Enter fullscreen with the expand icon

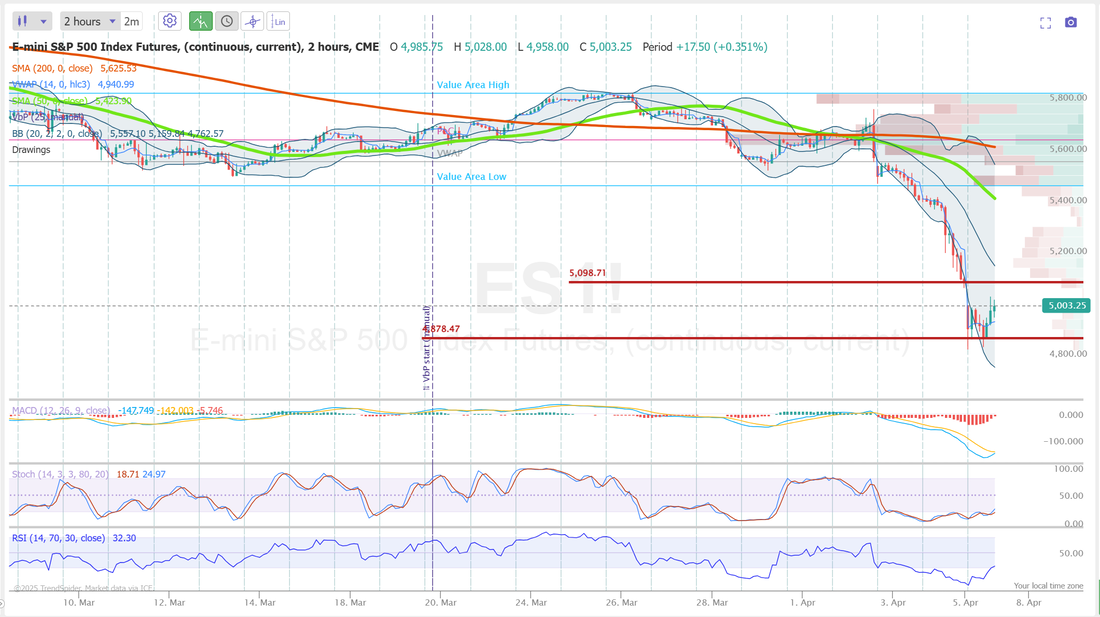click(1045, 22)
